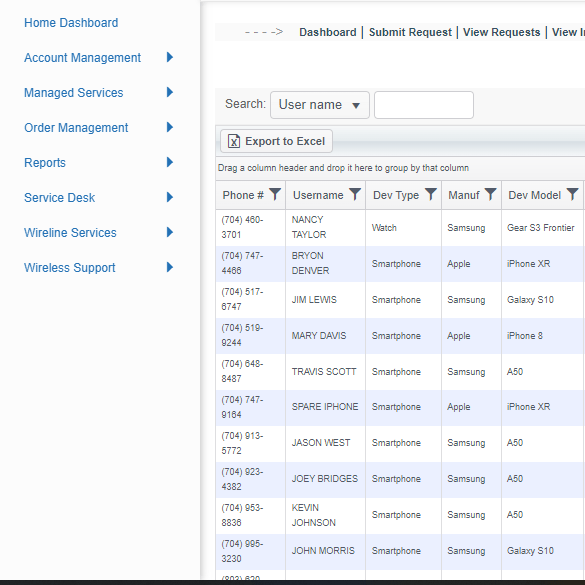Select JOHN MORRIS username cell
Image resolution: width=585 pixels, height=585 pixels.
(x=325, y=551)
